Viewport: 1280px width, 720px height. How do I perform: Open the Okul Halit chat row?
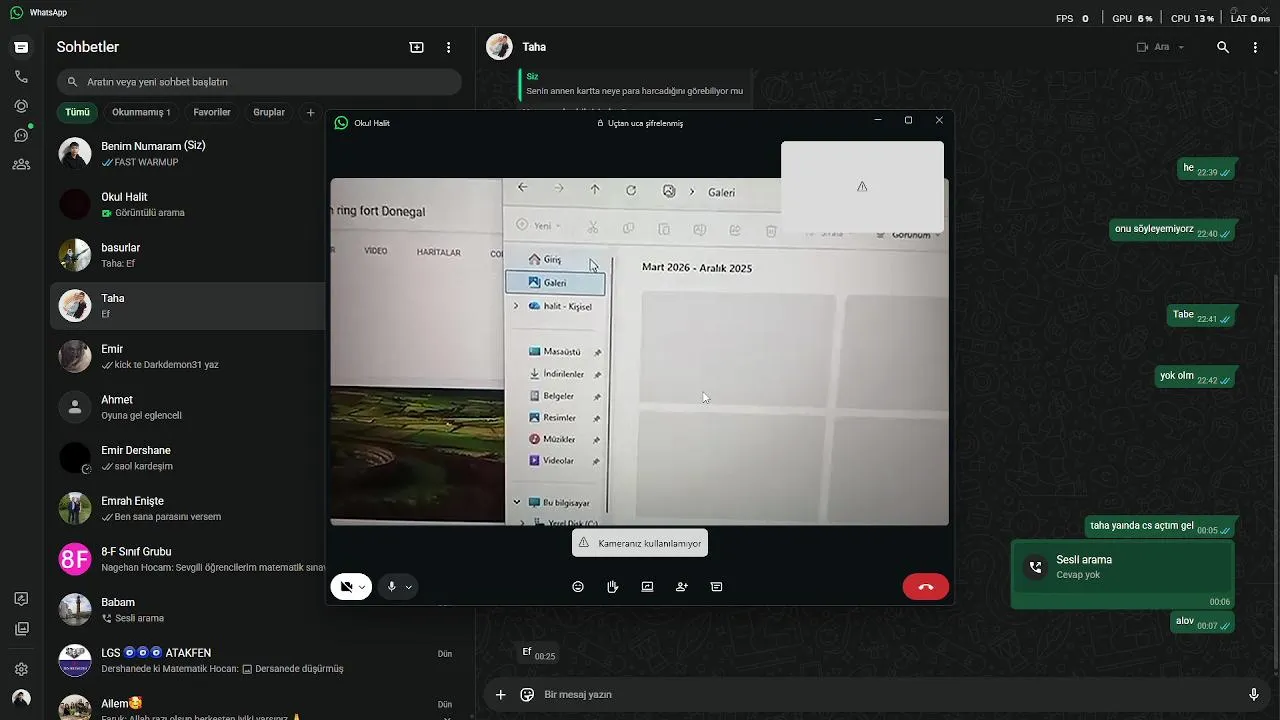click(x=188, y=204)
